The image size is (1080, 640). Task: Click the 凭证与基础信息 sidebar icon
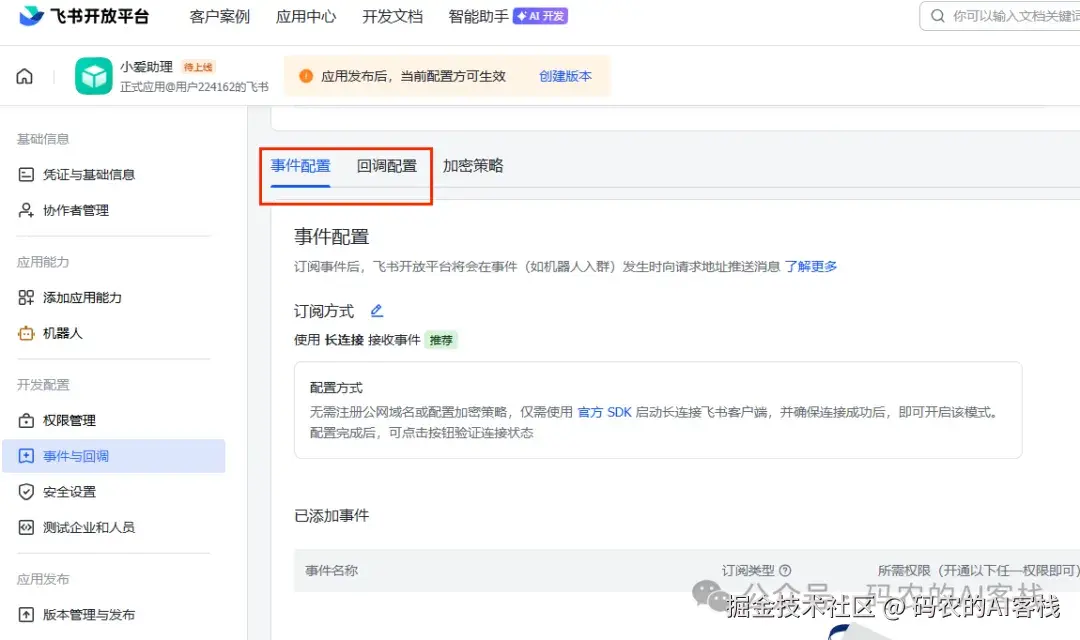tap(26, 174)
